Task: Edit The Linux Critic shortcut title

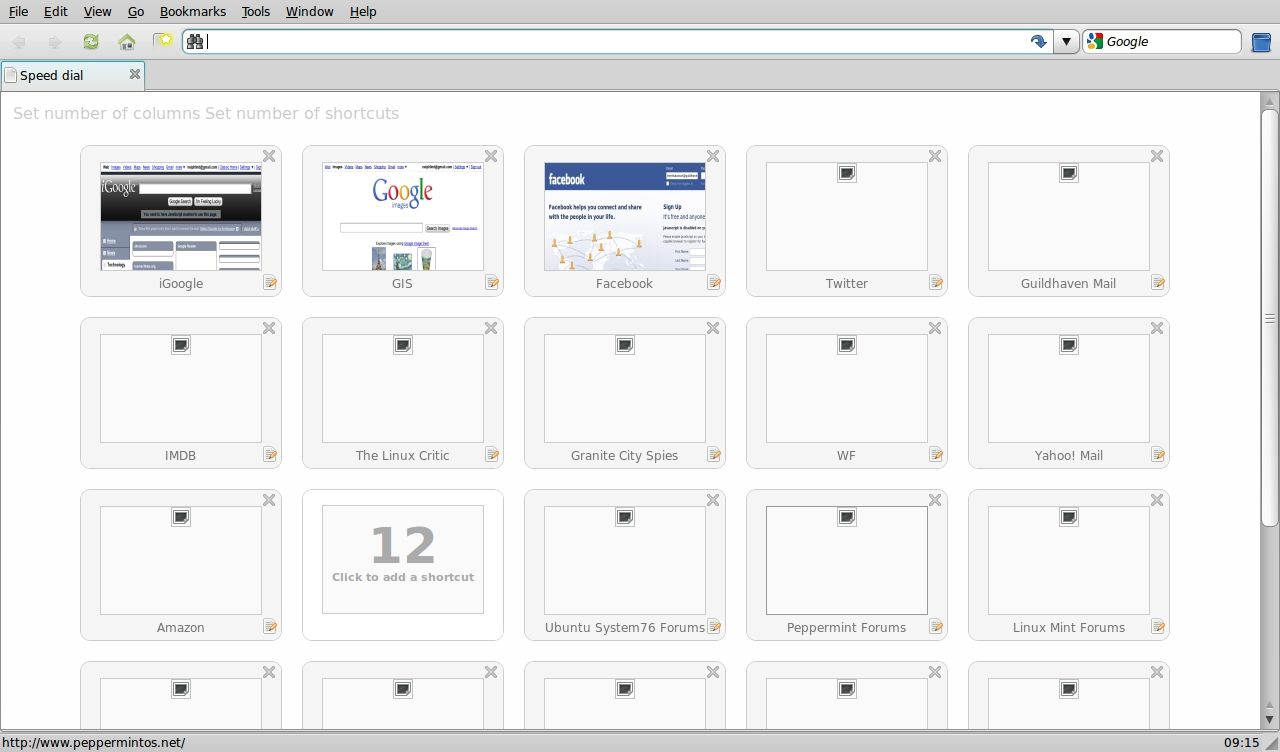Action: (x=492, y=455)
